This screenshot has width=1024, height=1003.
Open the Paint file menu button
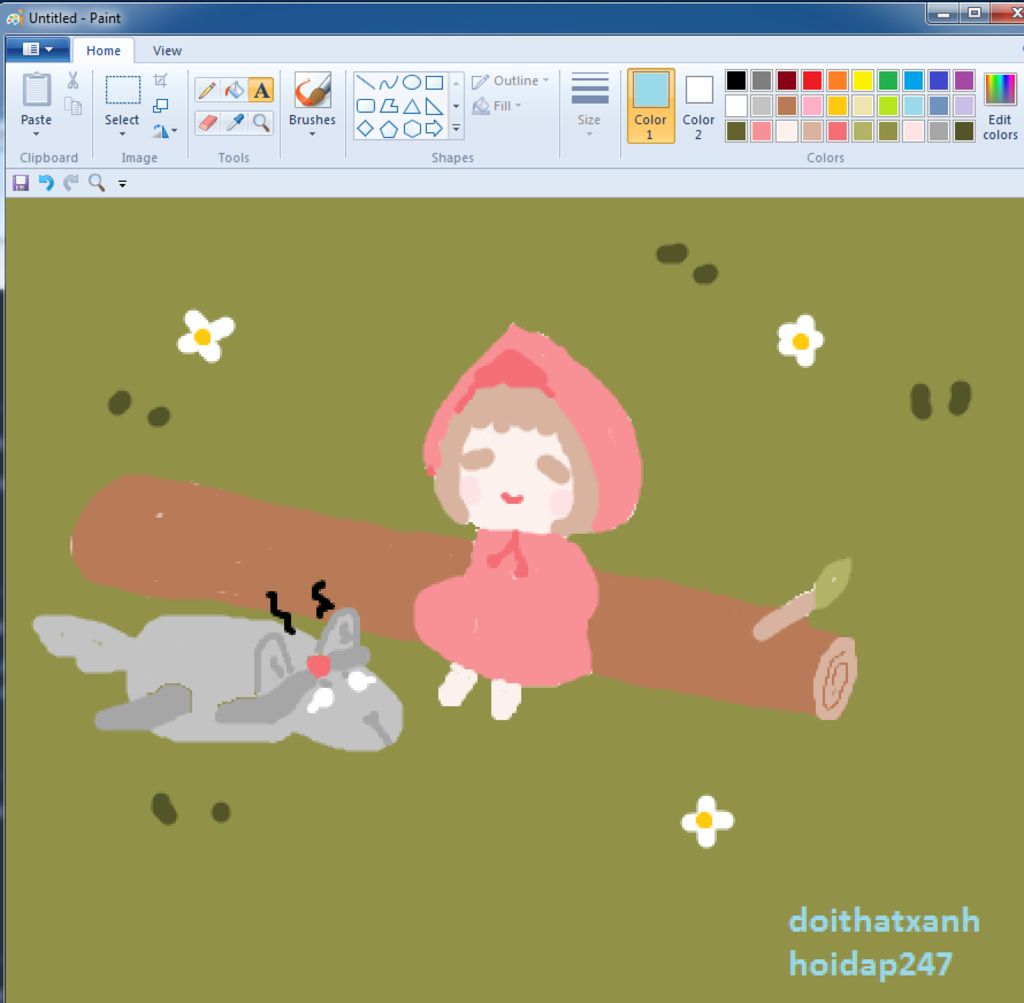37,49
